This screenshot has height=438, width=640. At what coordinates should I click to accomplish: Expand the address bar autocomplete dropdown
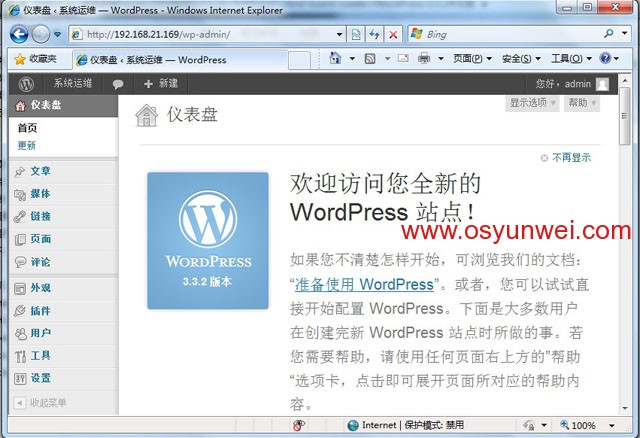[340, 35]
